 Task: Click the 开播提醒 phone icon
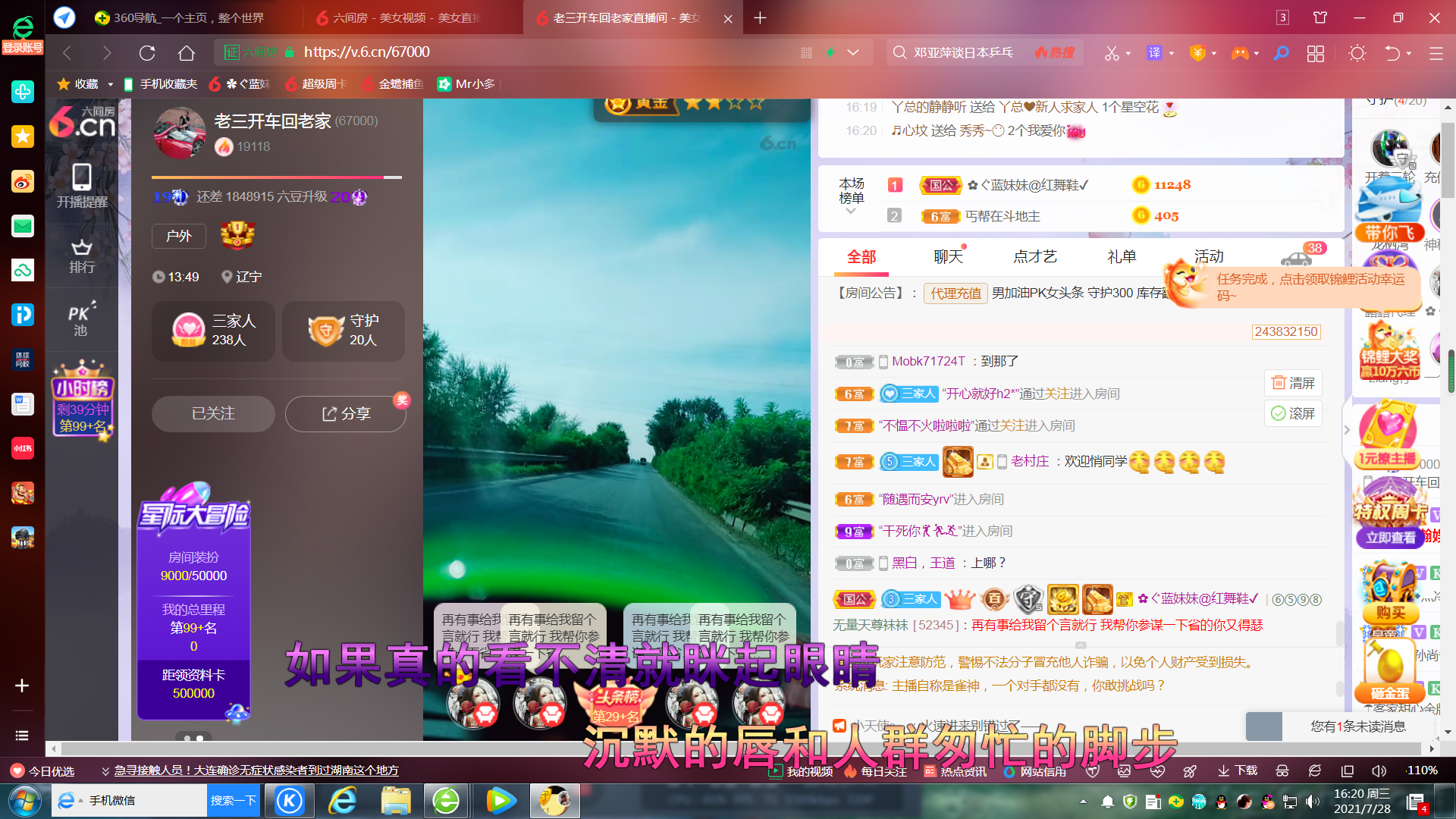[x=82, y=185]
